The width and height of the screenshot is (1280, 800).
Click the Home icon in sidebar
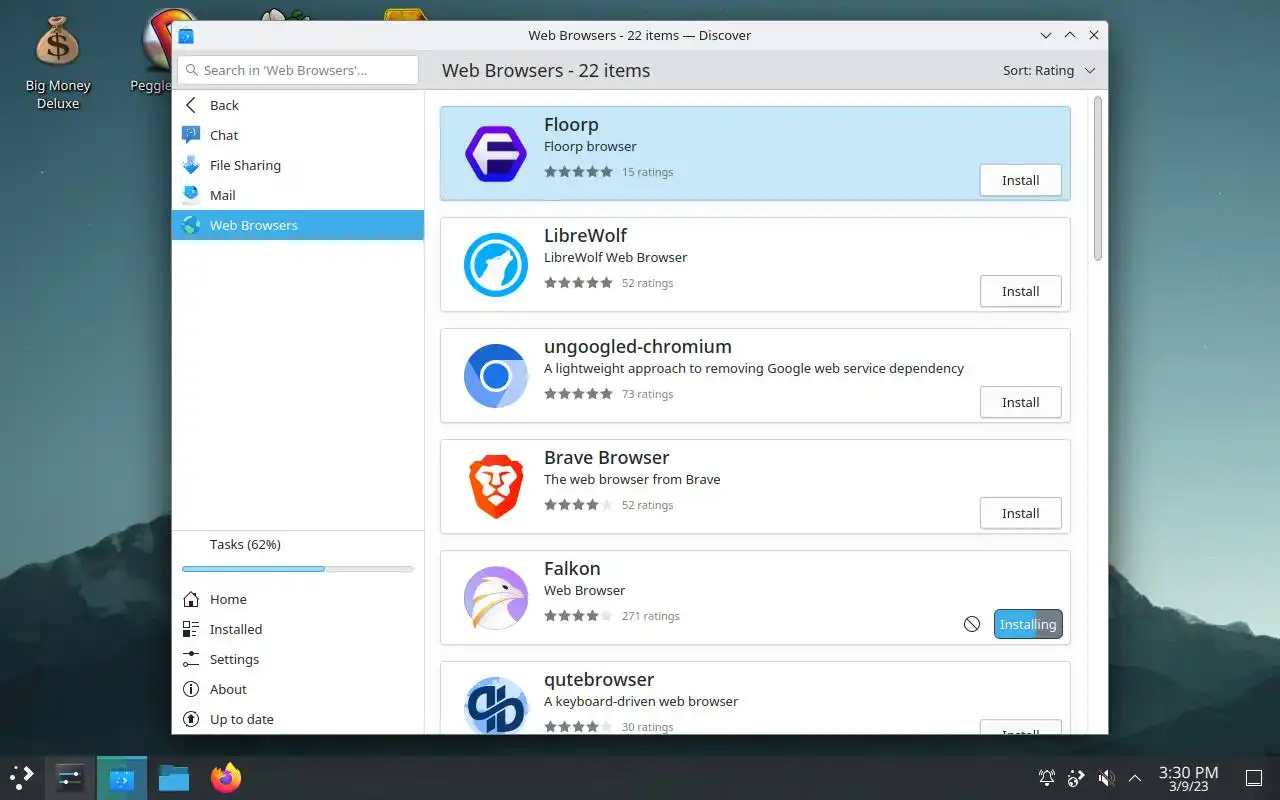click(191, 599)
